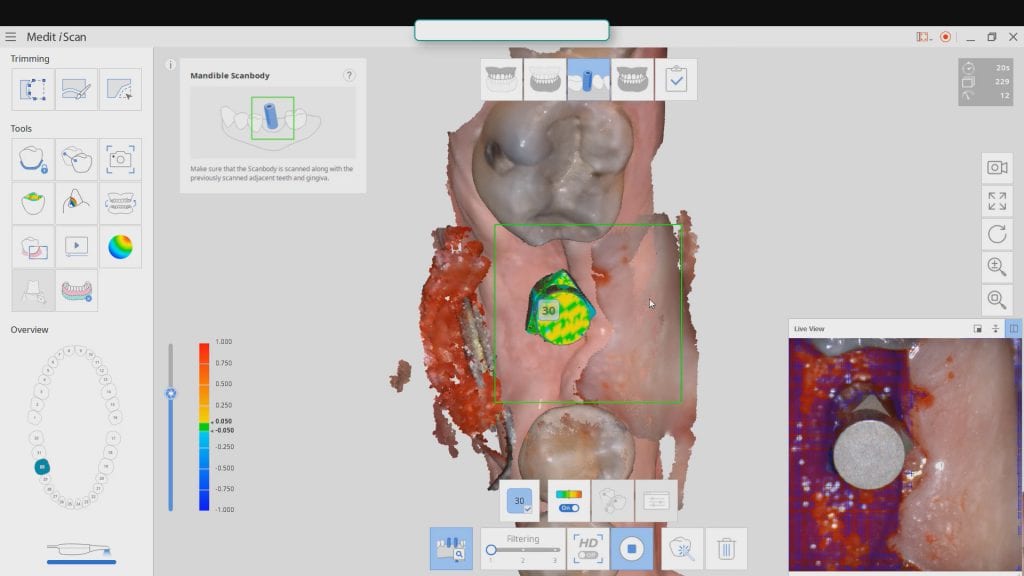The height and width of the screenshot is (576, 1024).
Task: Open the final check clipboard tab
Action: click(x=676, y=79)
